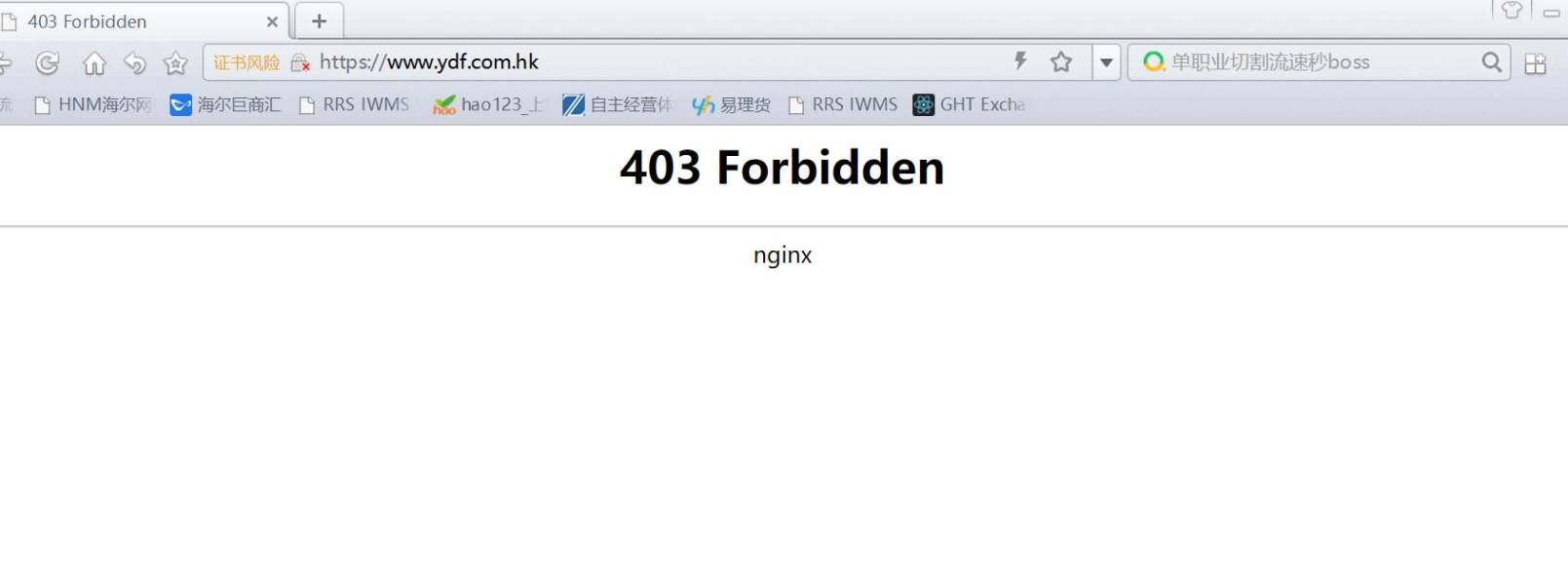
Task: Open a new tab with the plus button
Action: tap(319, 20)
